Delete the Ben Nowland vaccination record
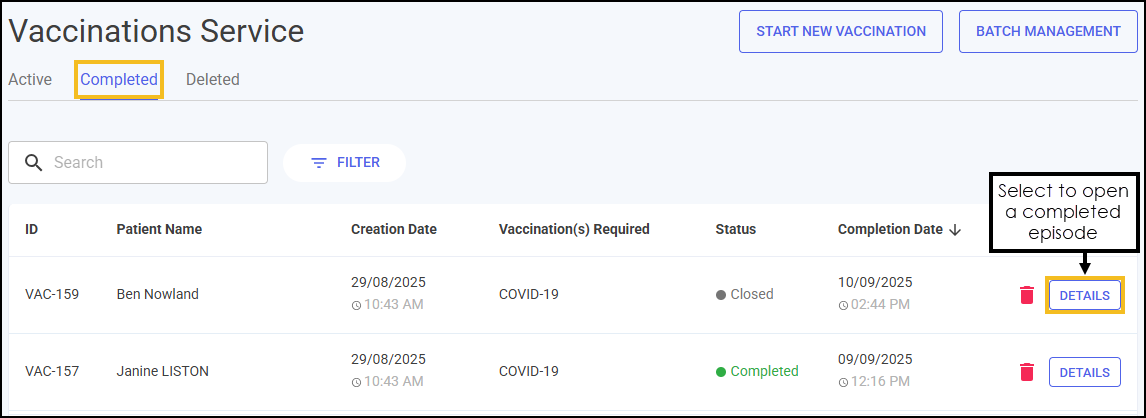Screen dimensions: 1146x418 click(1027, 295)
